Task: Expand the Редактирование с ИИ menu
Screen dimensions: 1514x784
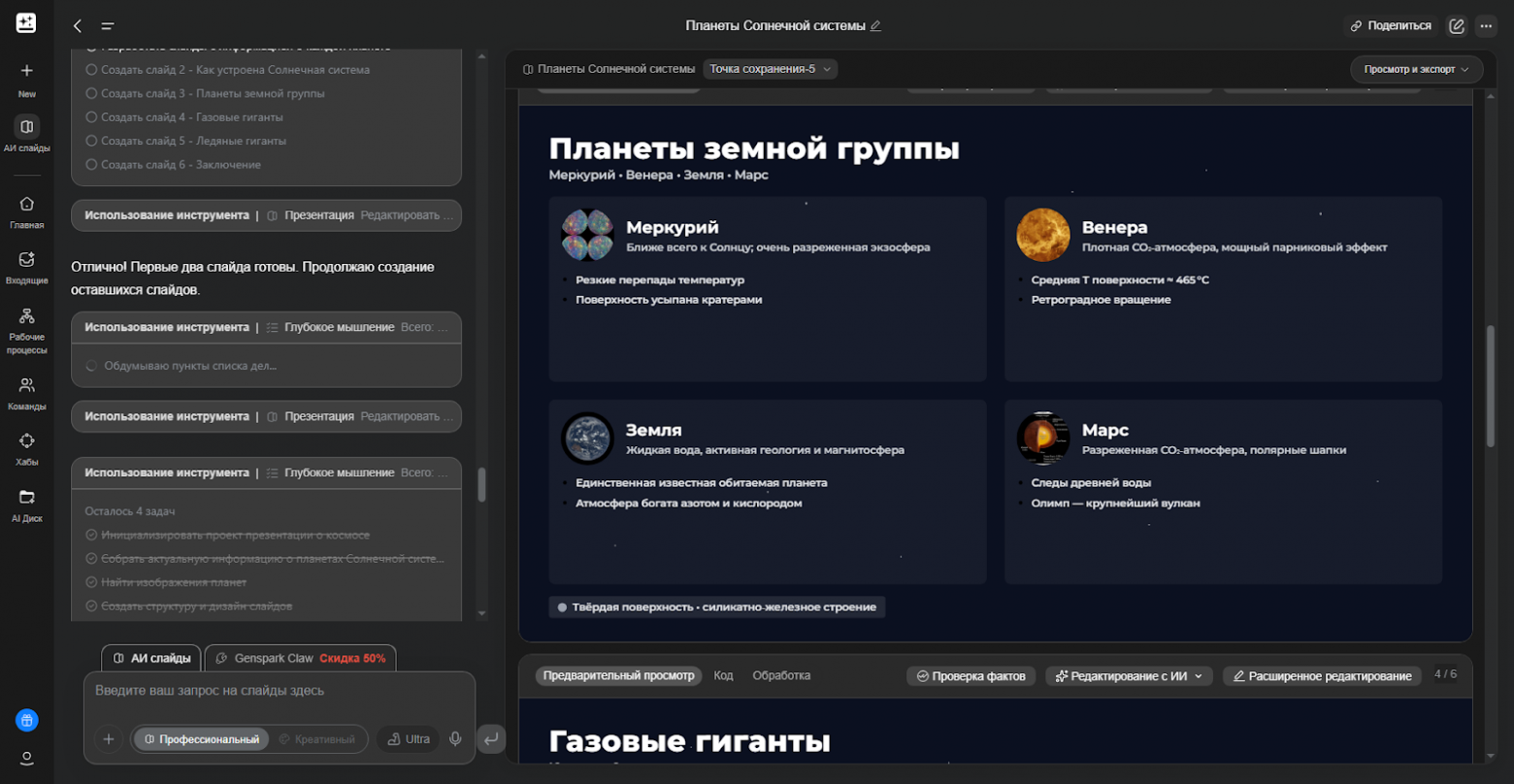Action: (1129, 676)
